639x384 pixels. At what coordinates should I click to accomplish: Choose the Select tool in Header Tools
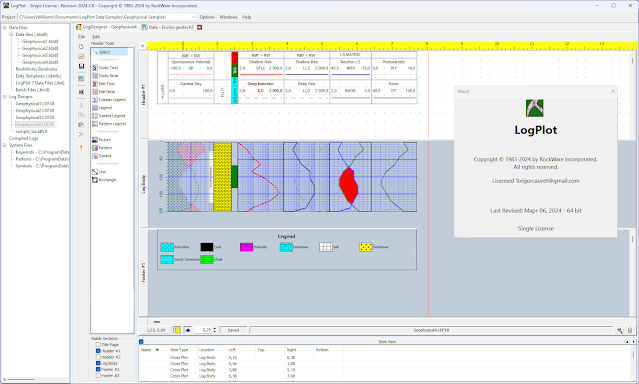(x=109, y=52)
